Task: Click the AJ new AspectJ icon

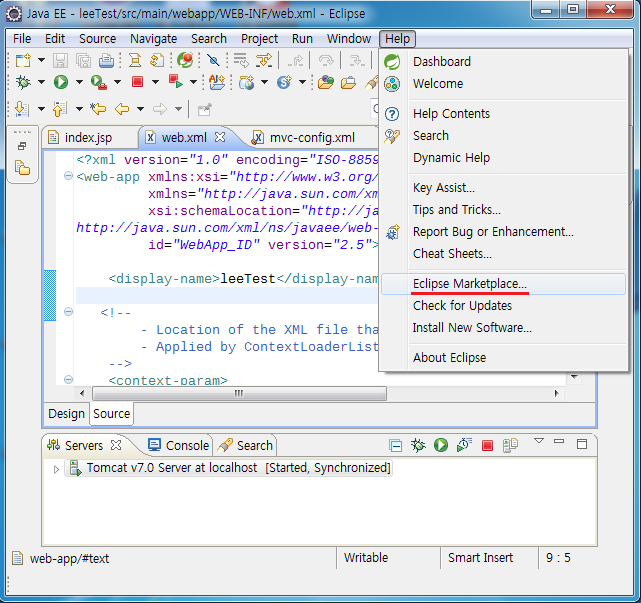Action: (x=217, y=82)
